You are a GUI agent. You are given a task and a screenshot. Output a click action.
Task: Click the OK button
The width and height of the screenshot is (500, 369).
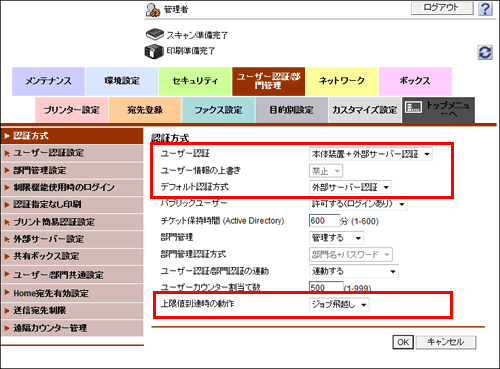pos(403,342)
